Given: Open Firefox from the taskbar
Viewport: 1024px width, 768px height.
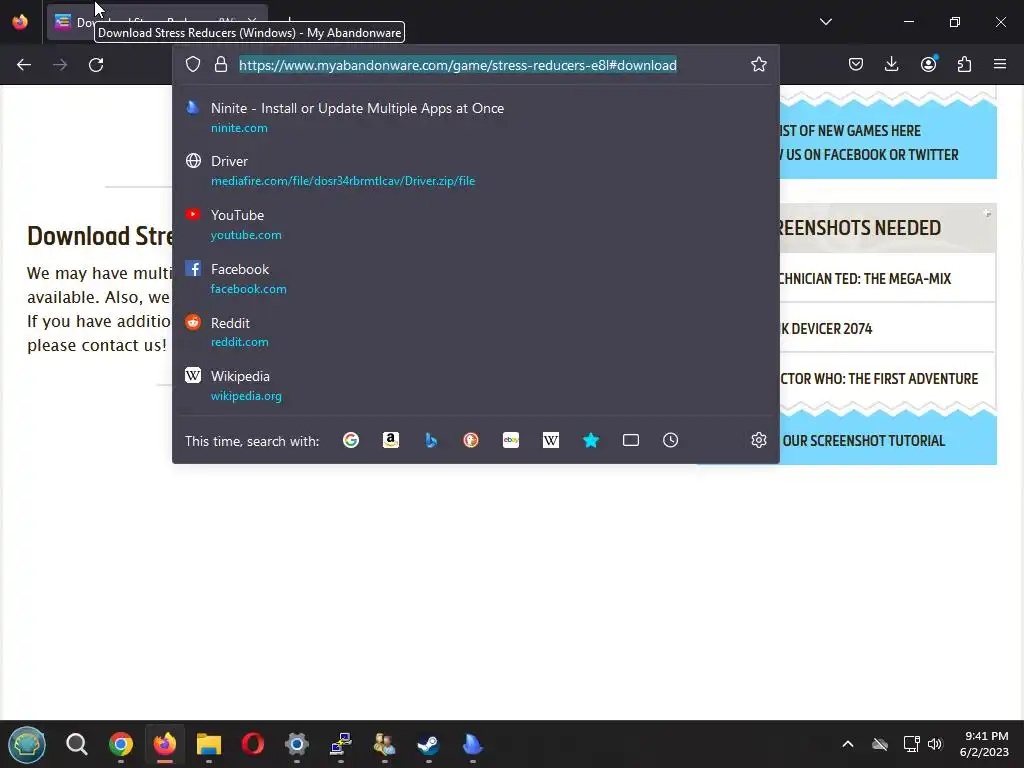Looking at the screenshot, I should (x=165, y=744).
